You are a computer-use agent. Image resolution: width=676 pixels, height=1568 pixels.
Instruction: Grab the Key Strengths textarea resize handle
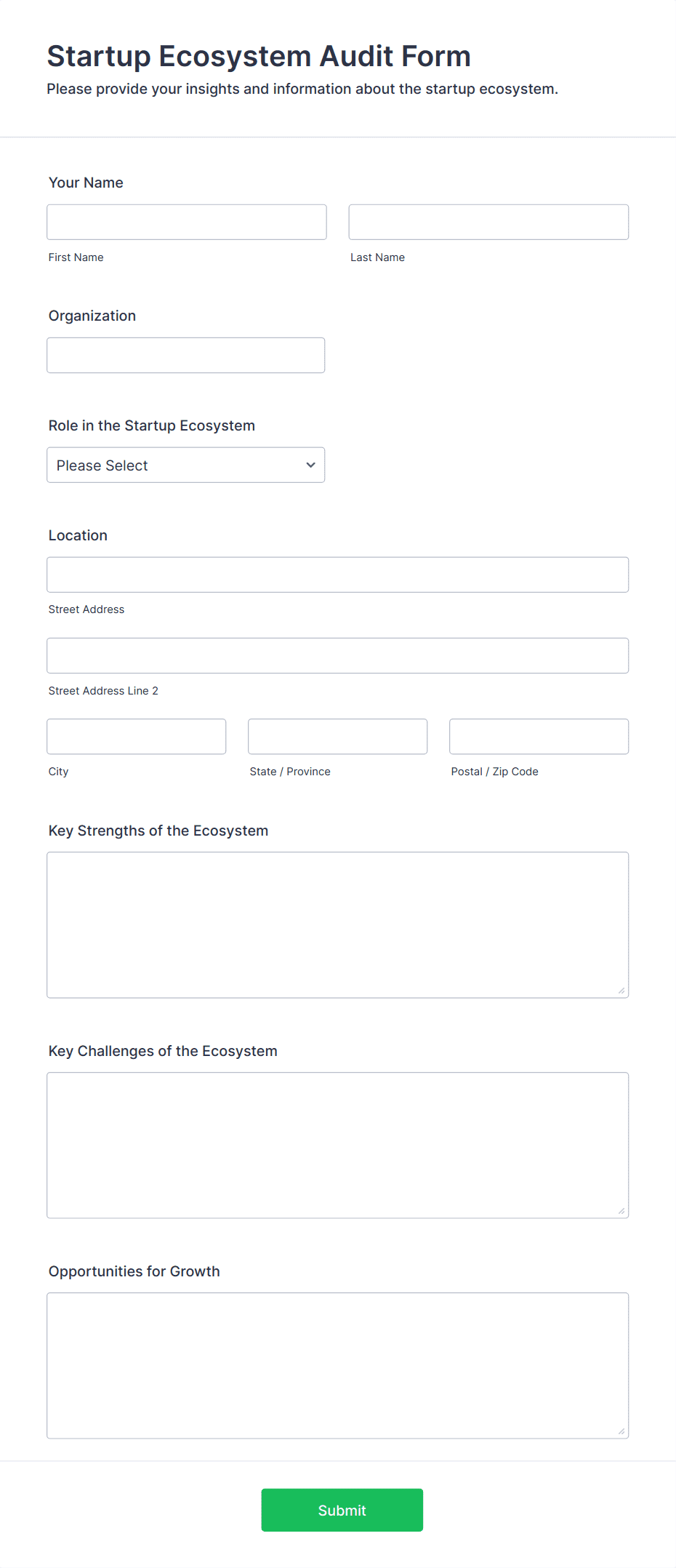[x=621, y=991]
